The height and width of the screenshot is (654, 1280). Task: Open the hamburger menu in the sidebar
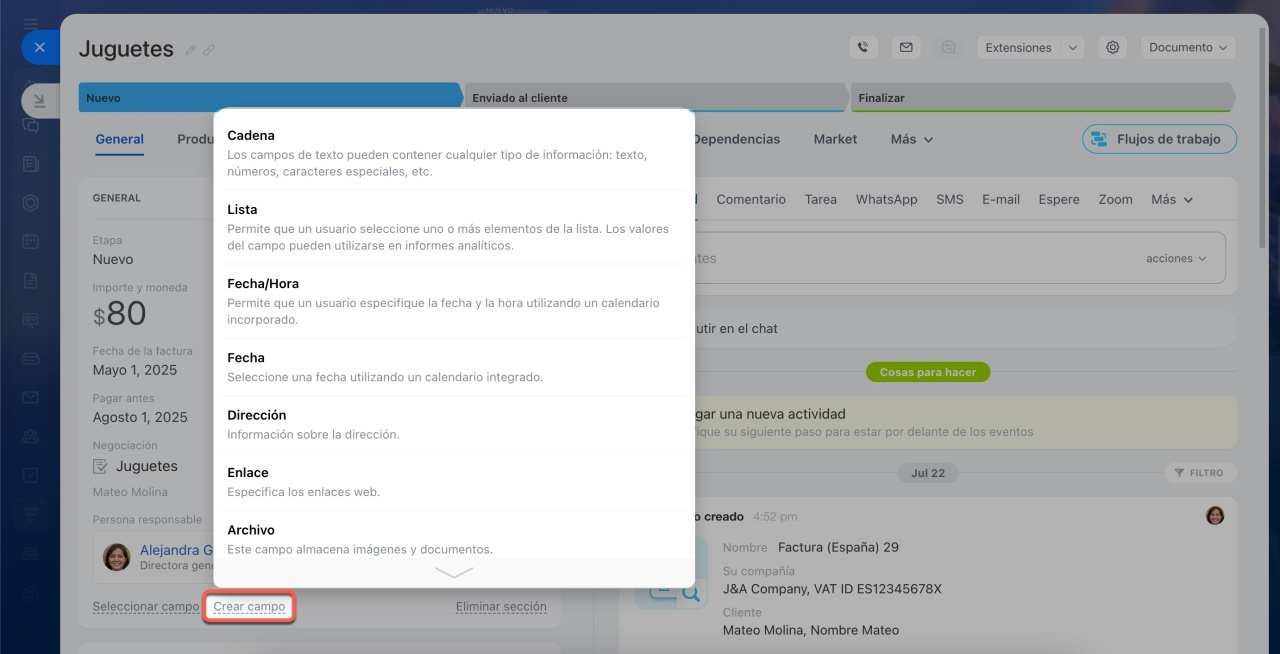coord(31,22)
